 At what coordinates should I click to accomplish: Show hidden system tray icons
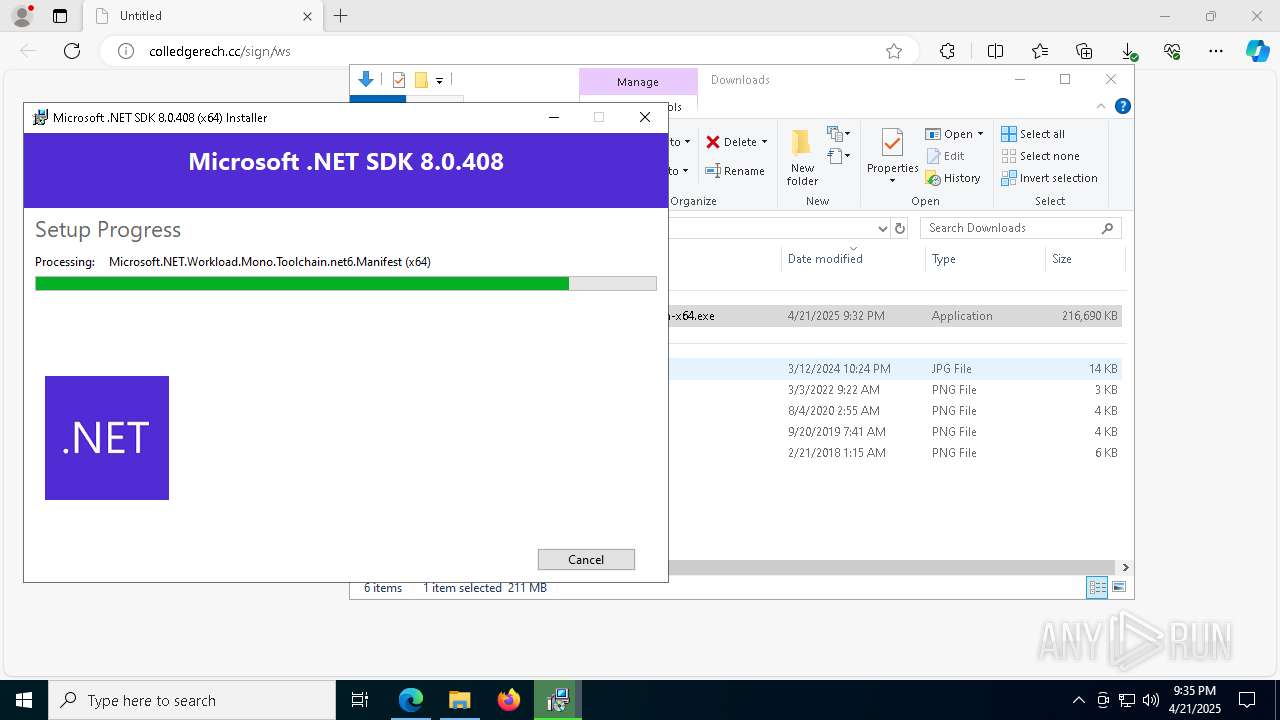[x=1078, y=700]
